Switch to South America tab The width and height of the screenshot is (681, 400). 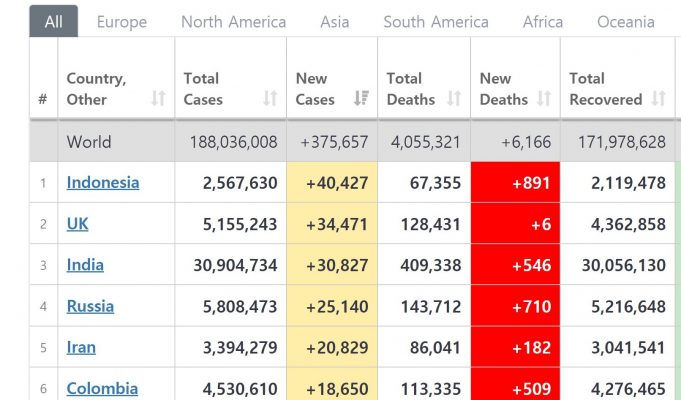coord(436,21)
